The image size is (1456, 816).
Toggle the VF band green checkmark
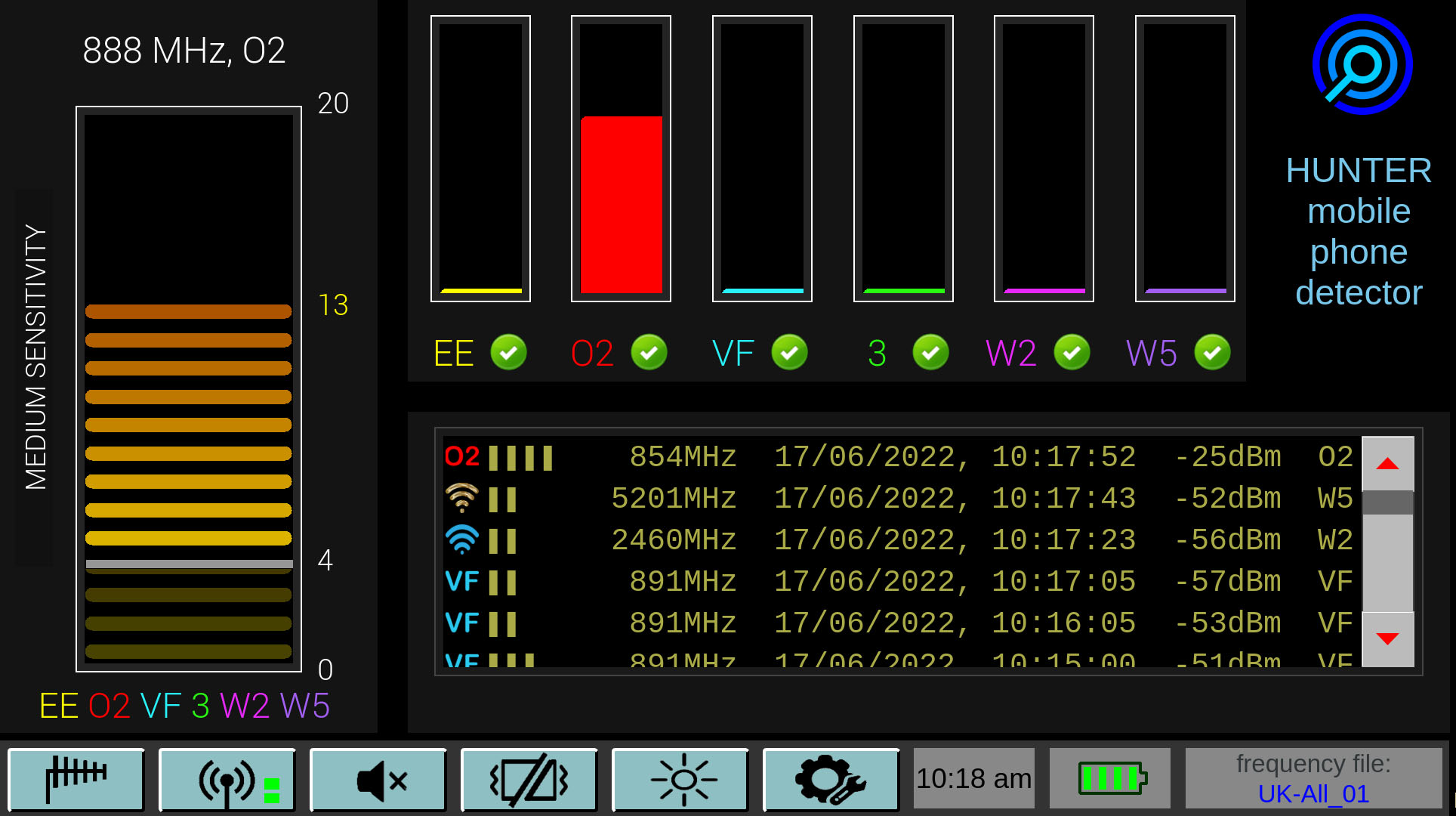point(790,352)
